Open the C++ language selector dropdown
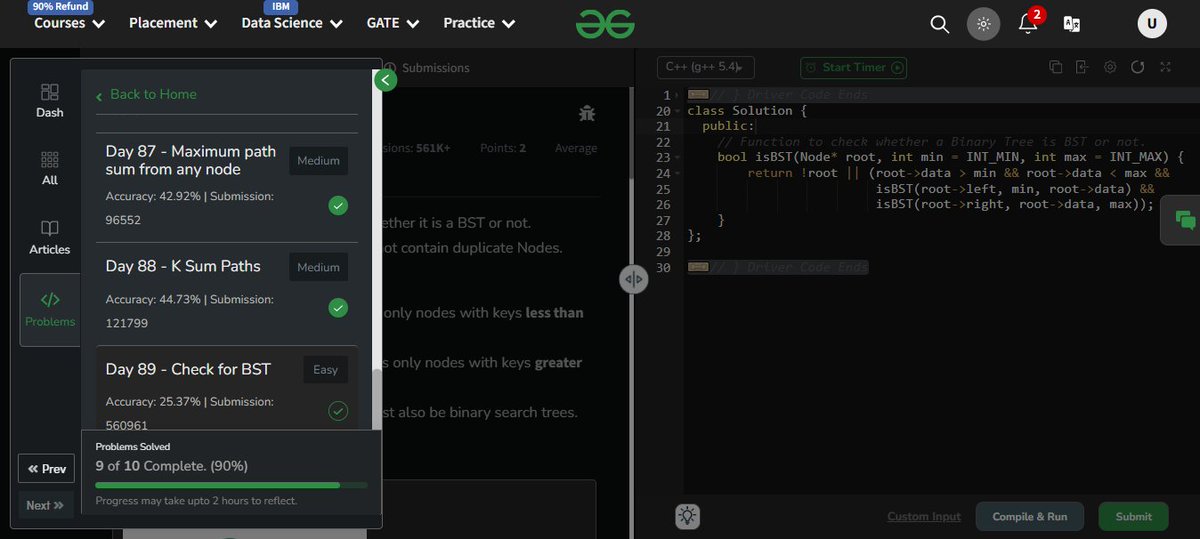 [x=705, y=67]
